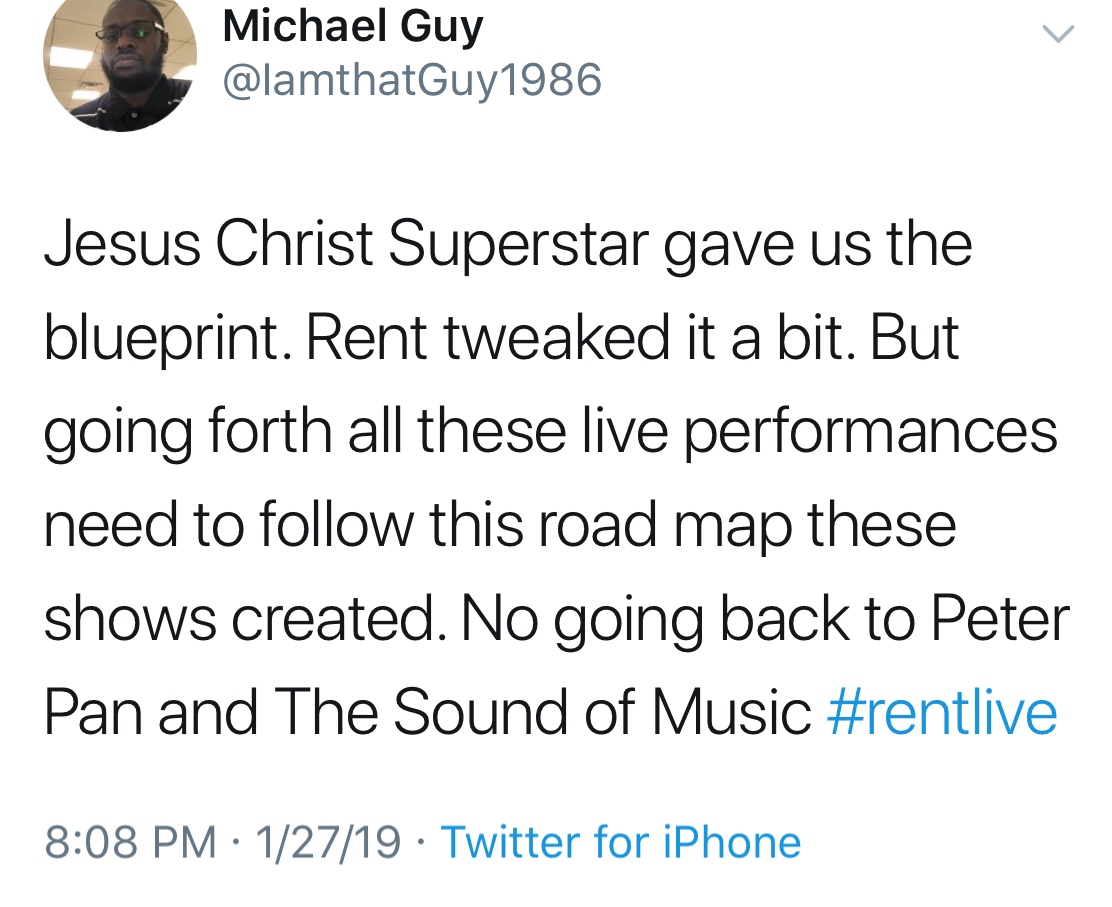Click the 8:08 PM timestamp
This screenshot has height=907, width=1112.
point(130,842)
